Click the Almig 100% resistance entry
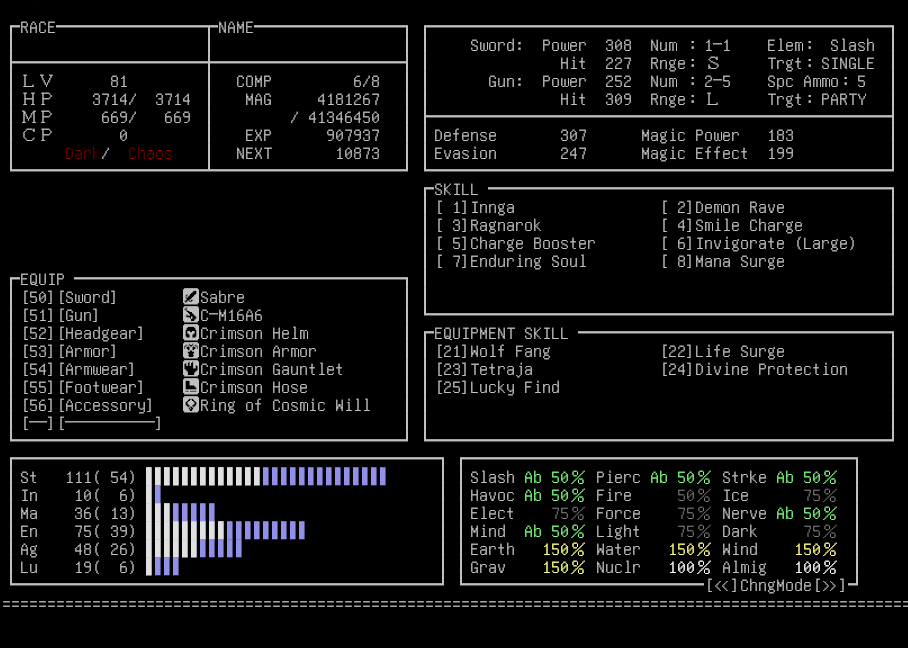908x648 pixels. (779, 567)
